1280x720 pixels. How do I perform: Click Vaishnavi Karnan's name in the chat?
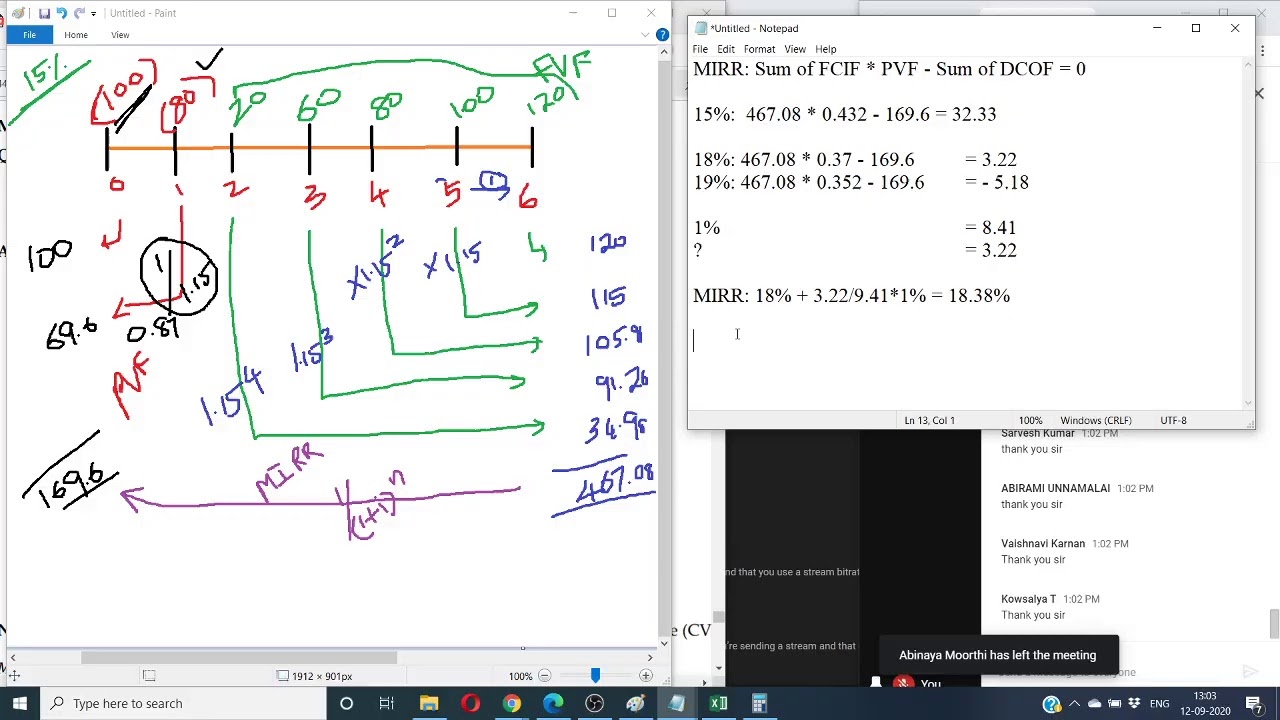(1043, 544)
